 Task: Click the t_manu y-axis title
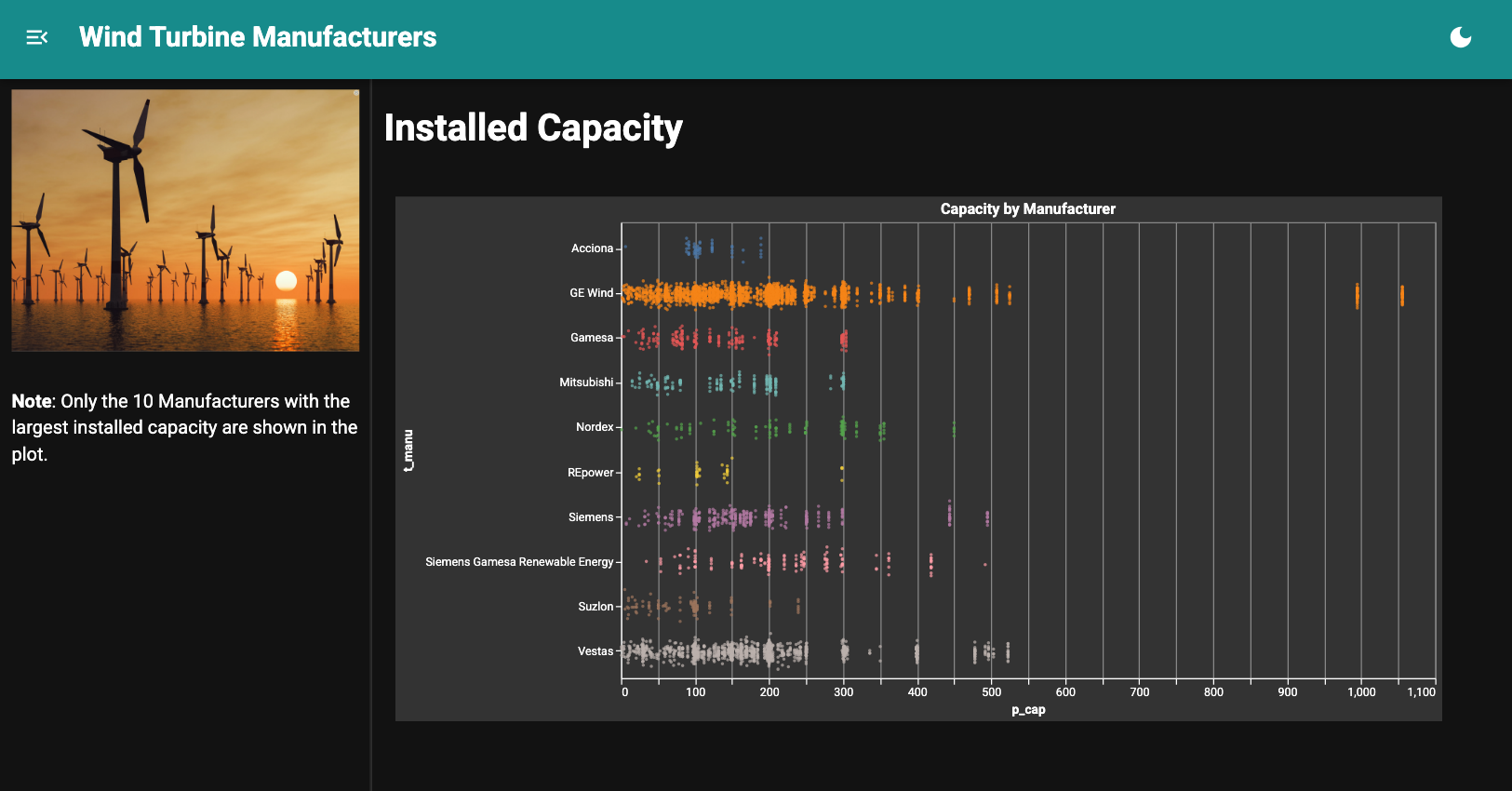pyautogui.click(x=408, y=450)
